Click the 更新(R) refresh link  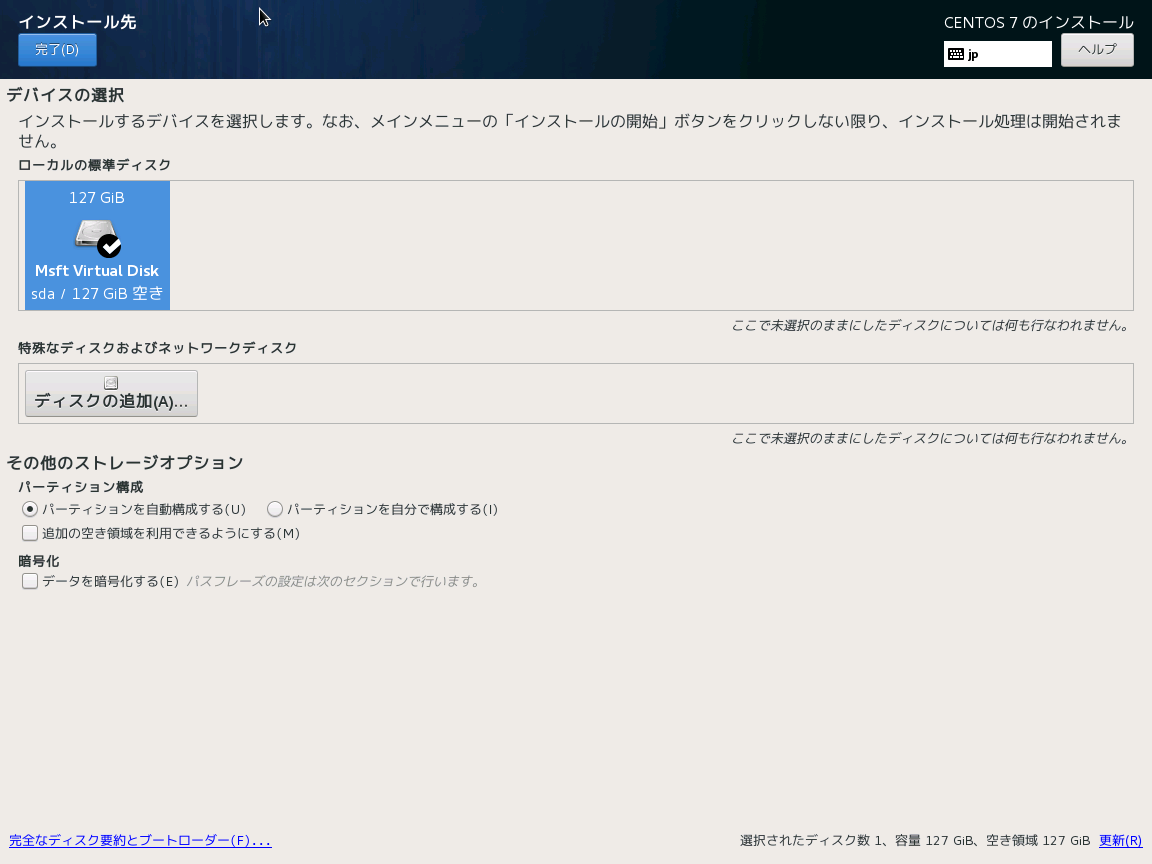click(x=1120, y=840)
